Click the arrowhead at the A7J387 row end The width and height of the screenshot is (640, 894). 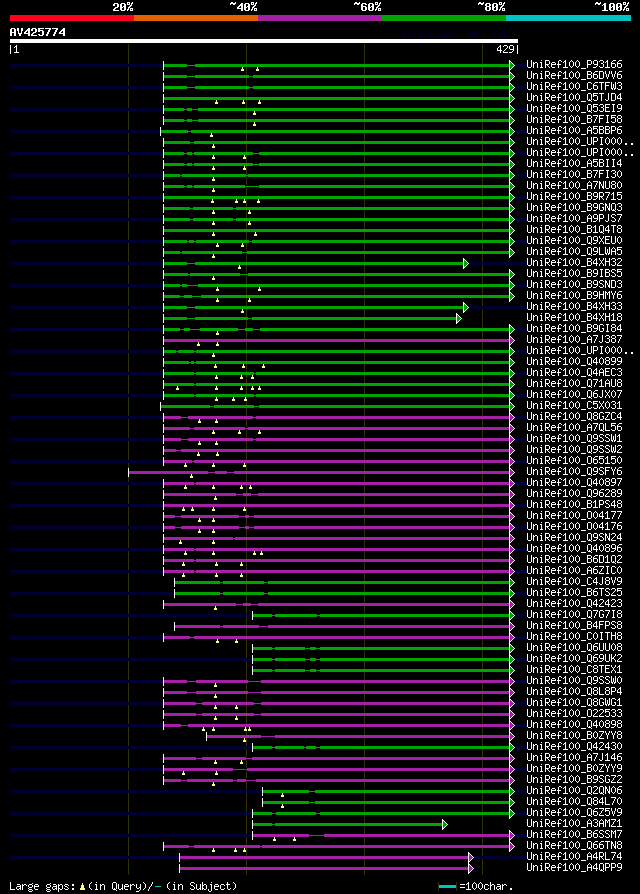(x=512, y=340)
